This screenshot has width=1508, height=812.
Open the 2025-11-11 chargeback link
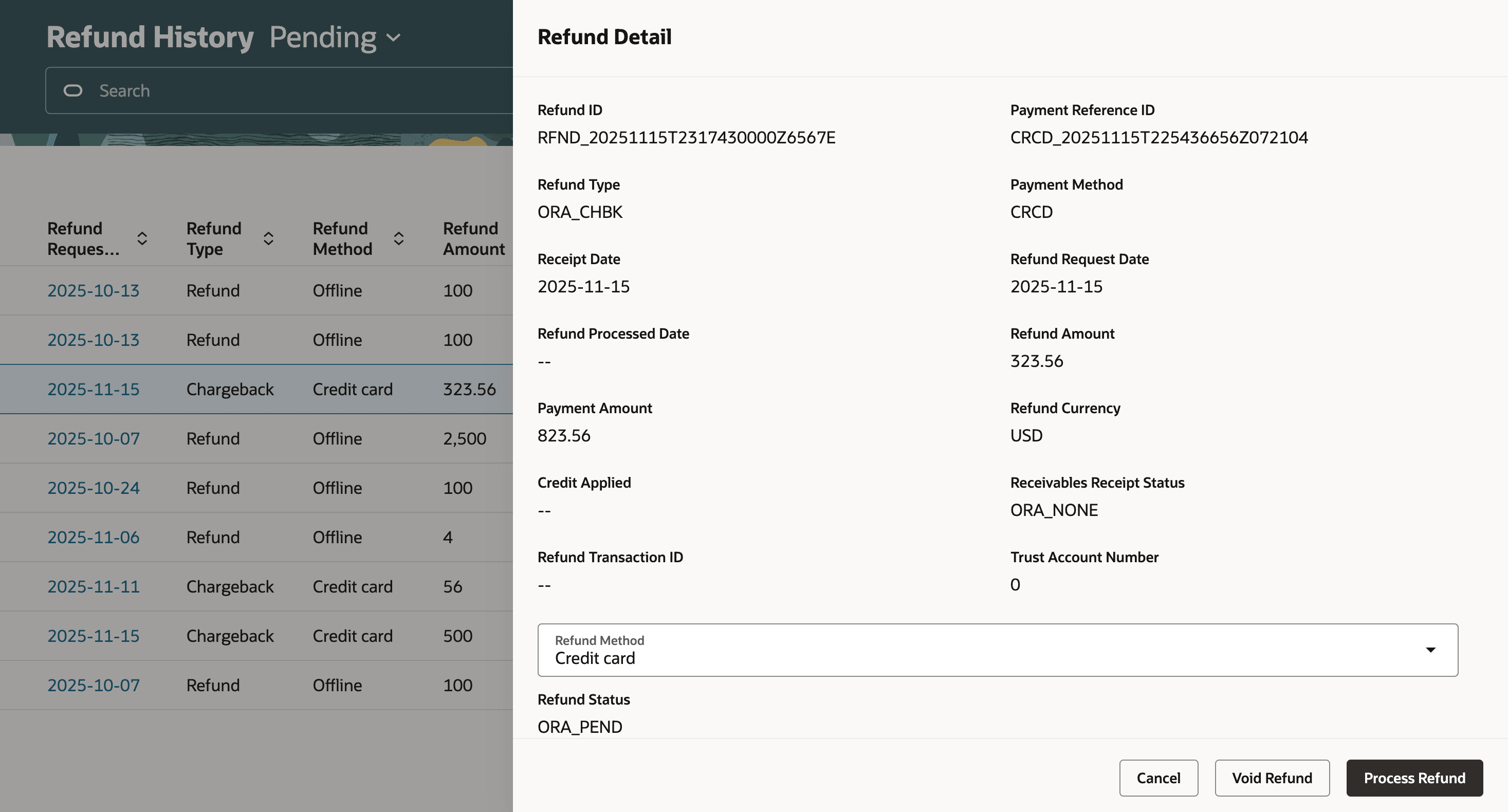(x=93, y=586)
